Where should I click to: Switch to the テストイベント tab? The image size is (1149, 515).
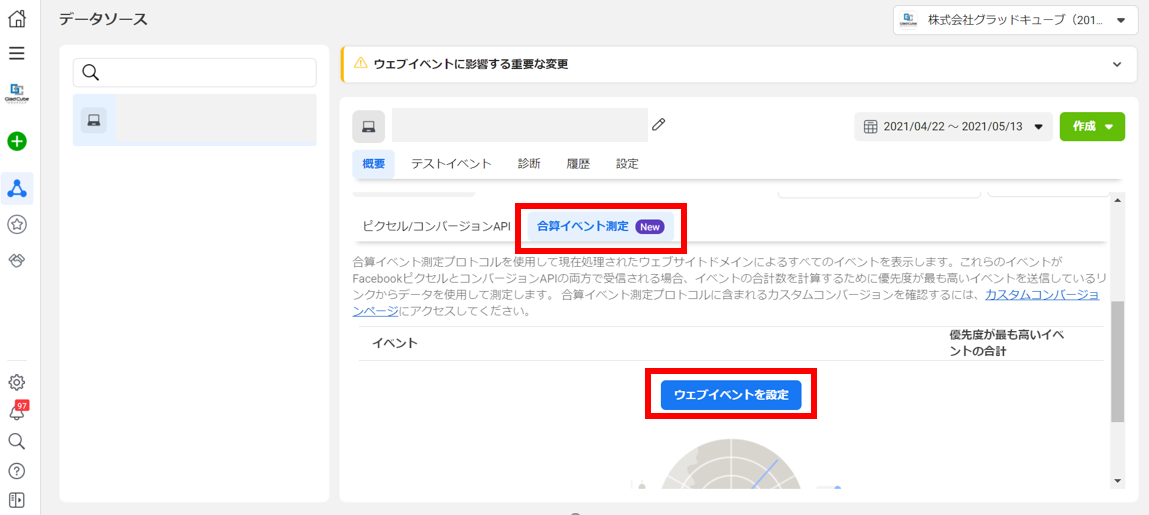[x=451, y=164]
